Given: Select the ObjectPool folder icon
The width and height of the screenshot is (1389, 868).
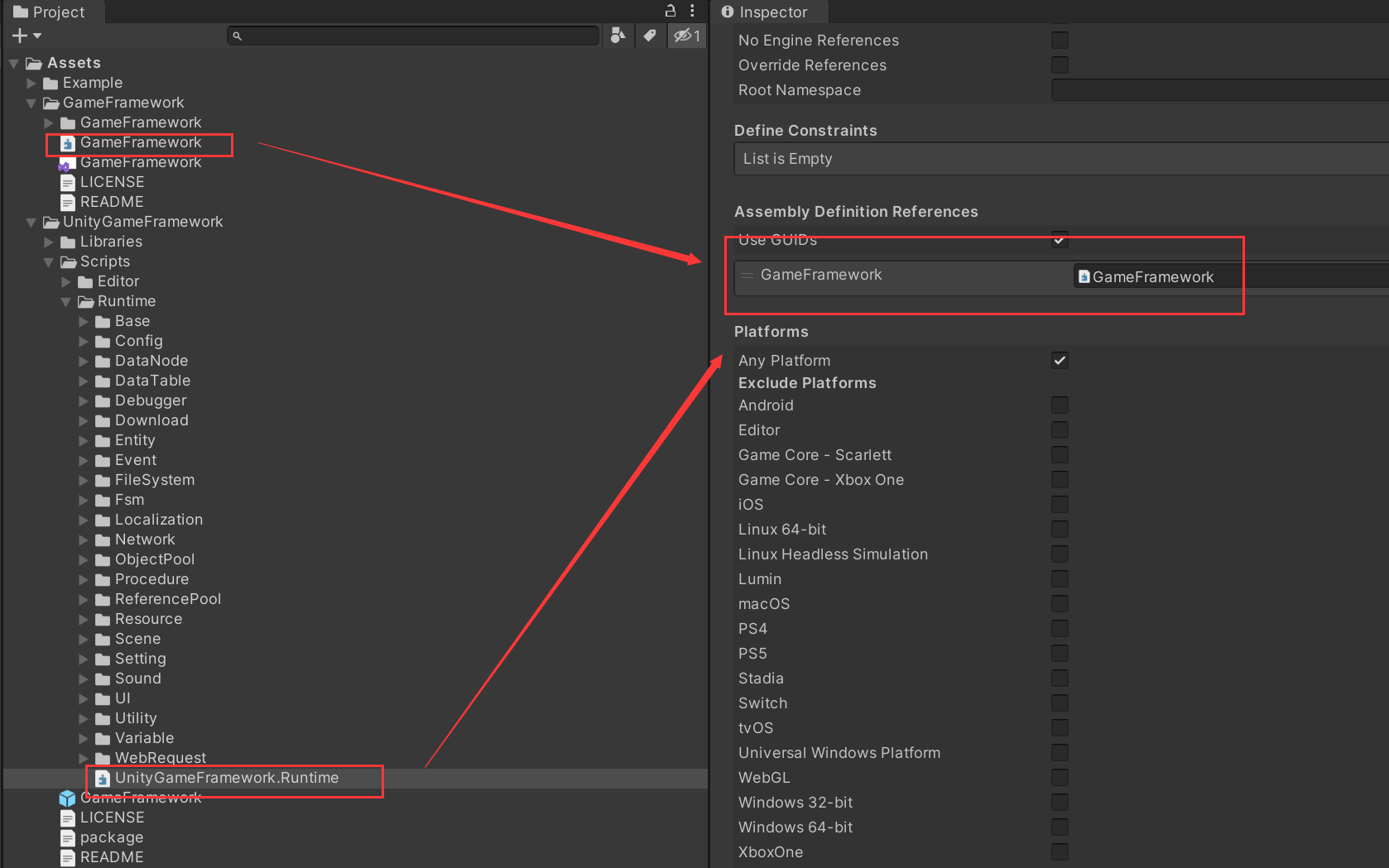Looking at the screenshot, I should [103, 560].
